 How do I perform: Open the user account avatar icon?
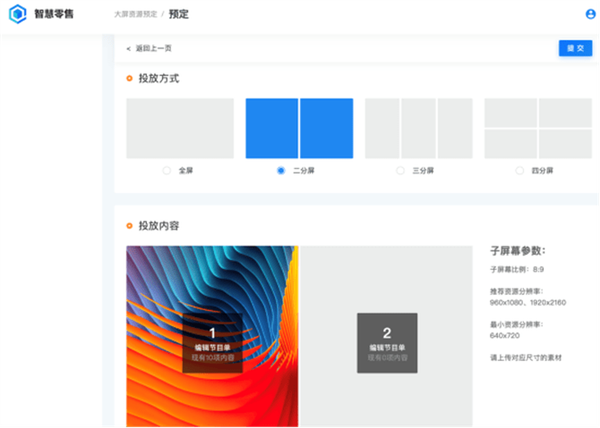(x=590, y=14)
